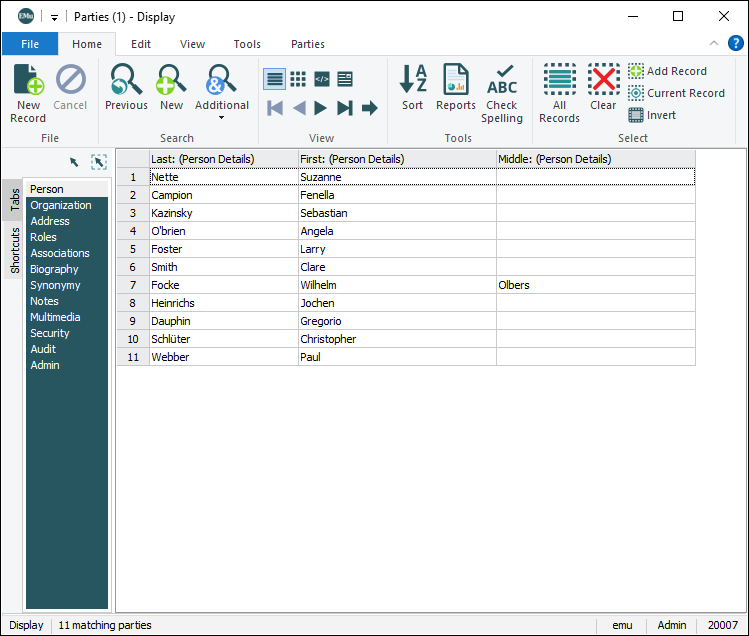Screen dimensions: 749x636
Task: Click Add Record in Select group
Action: (667, 71)
